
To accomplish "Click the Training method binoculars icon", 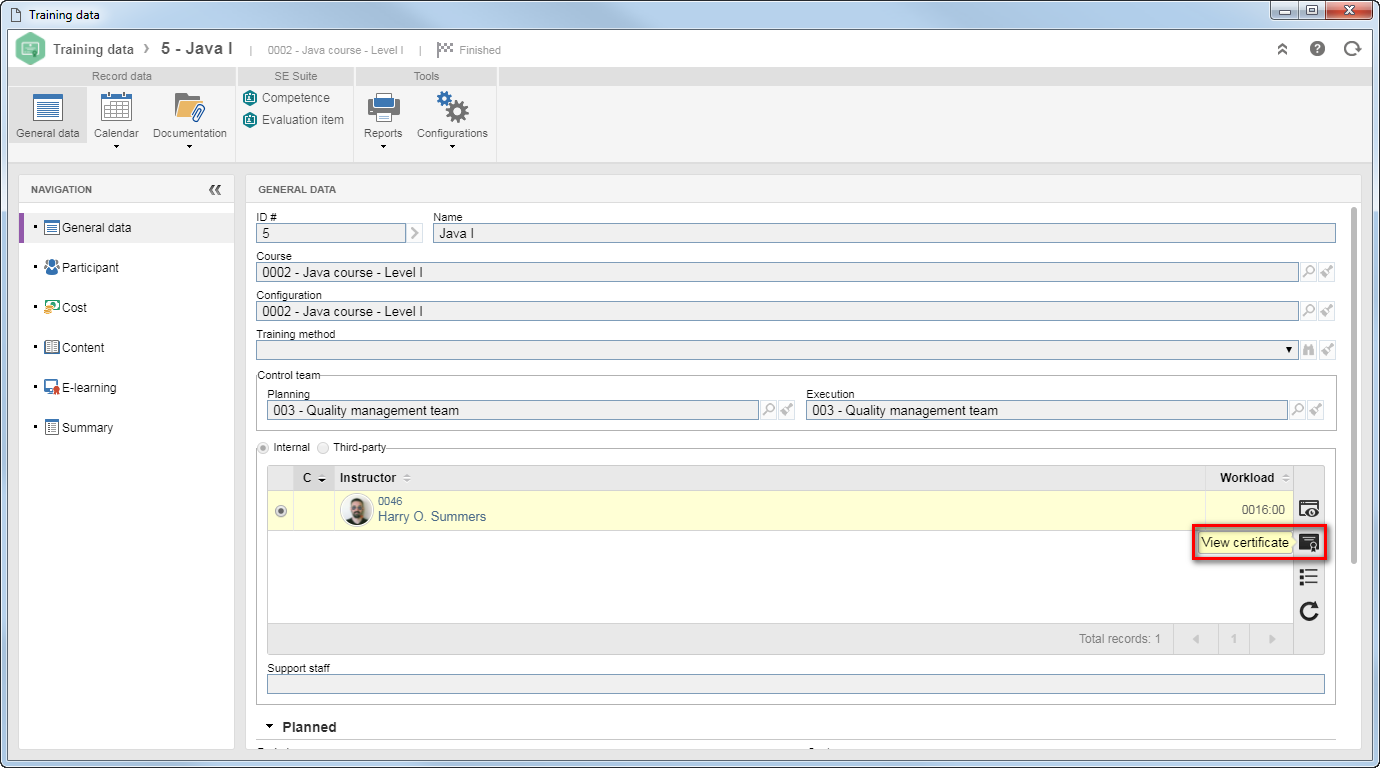I will [1308, 350].
